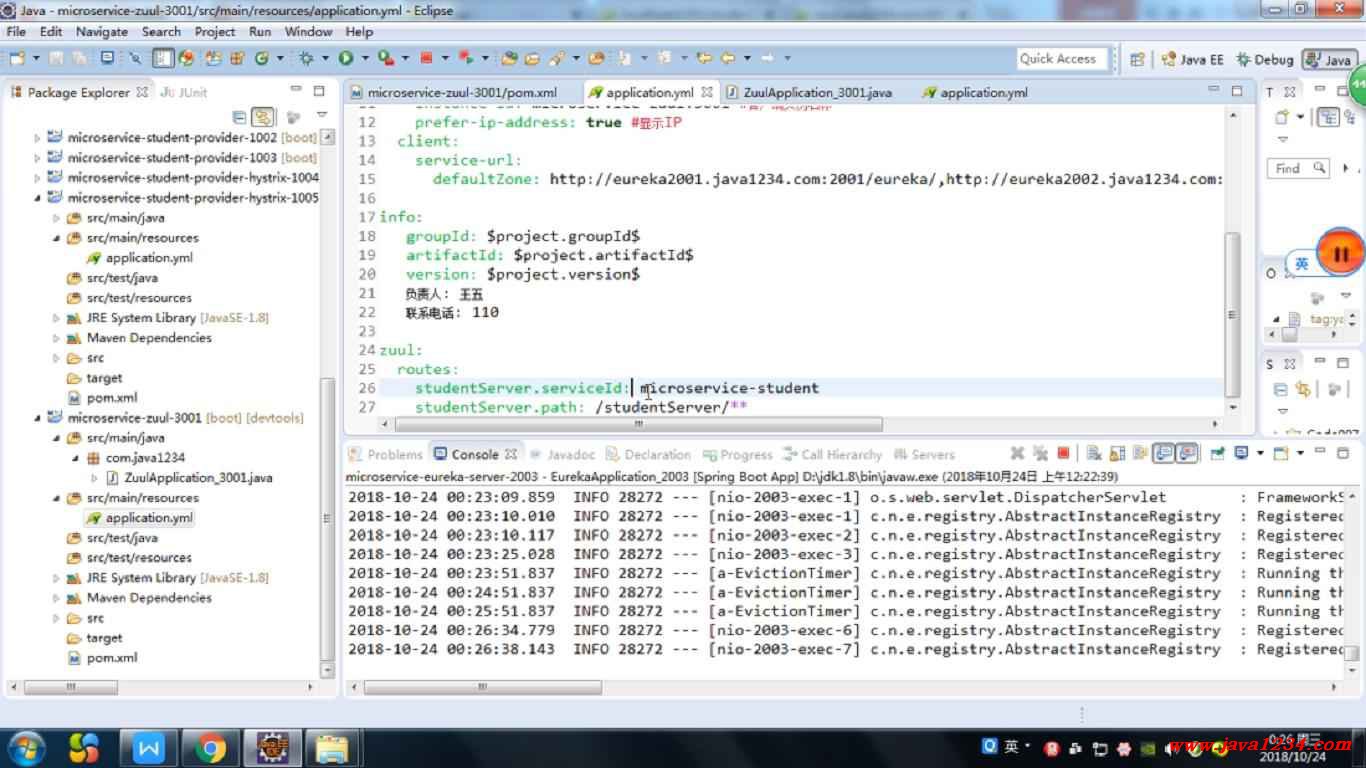Select the target folder under zuul-3001
Screen dimensions: 1366x768
(x=94, y=638)
